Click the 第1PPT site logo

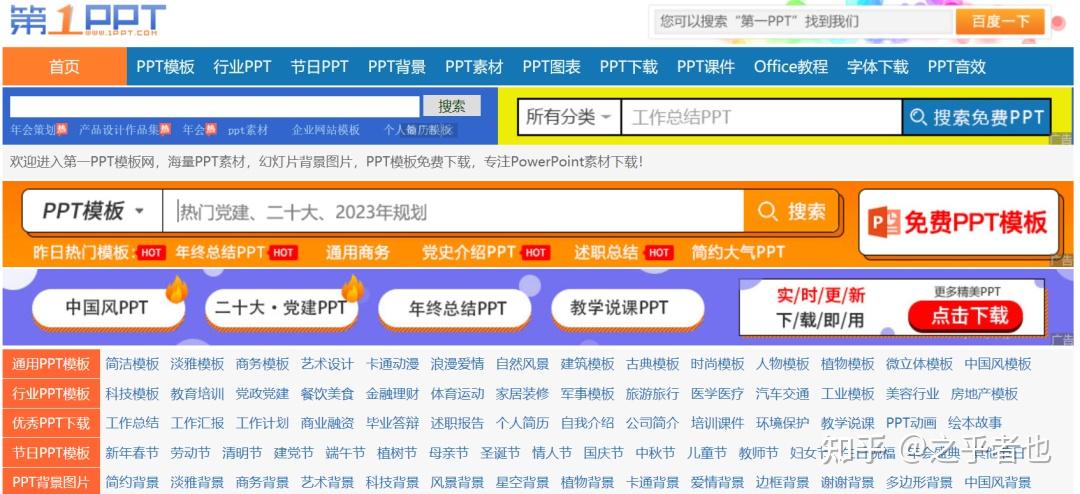point(87,19)
